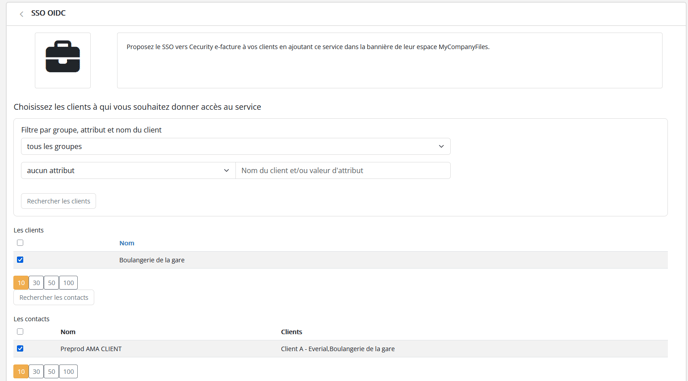
Task: Click 'Rechercher les contacts' button
Action: click(54, 297)
